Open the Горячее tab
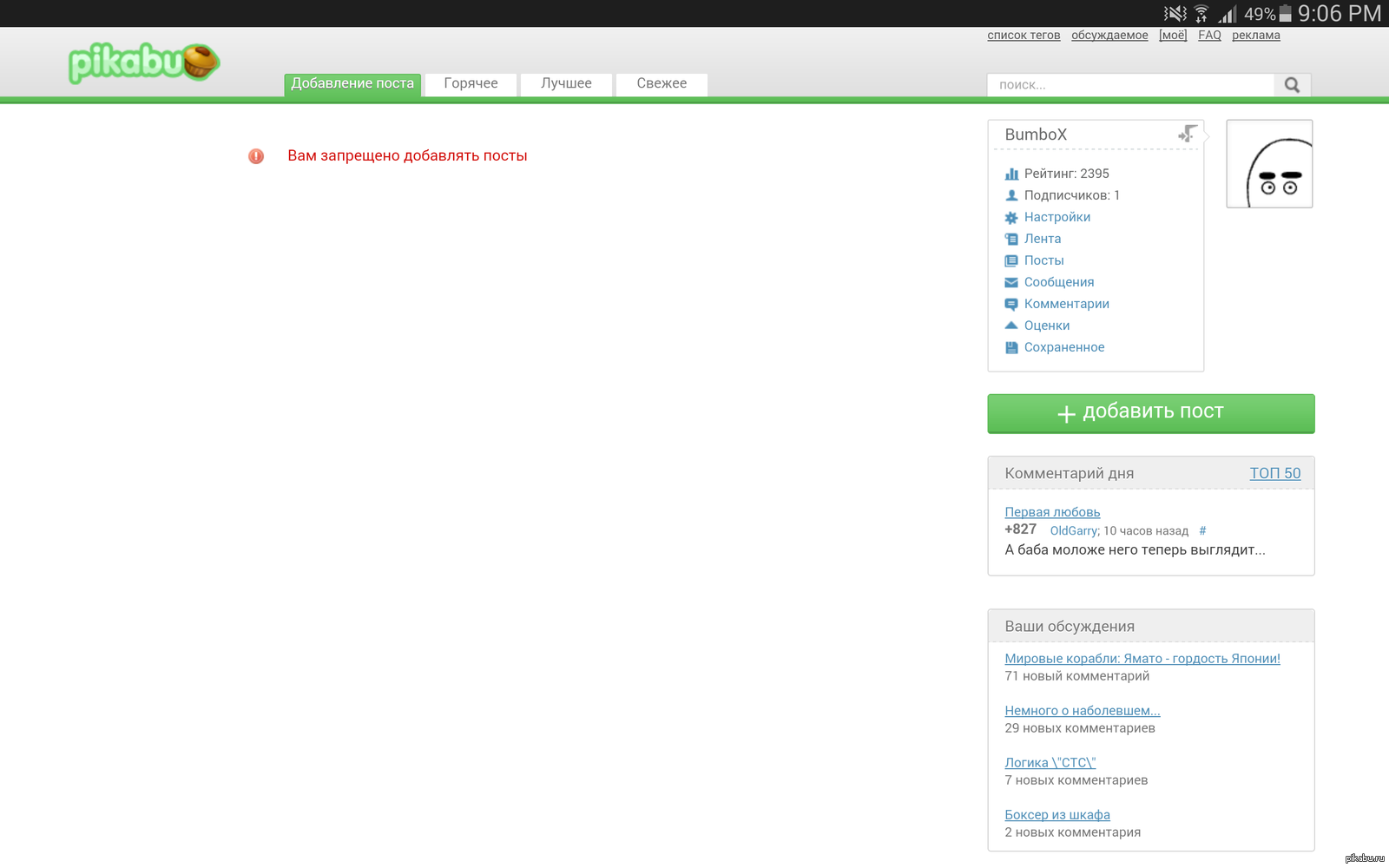This screenshot has width=1389, height=868. (x=471, y=84)
